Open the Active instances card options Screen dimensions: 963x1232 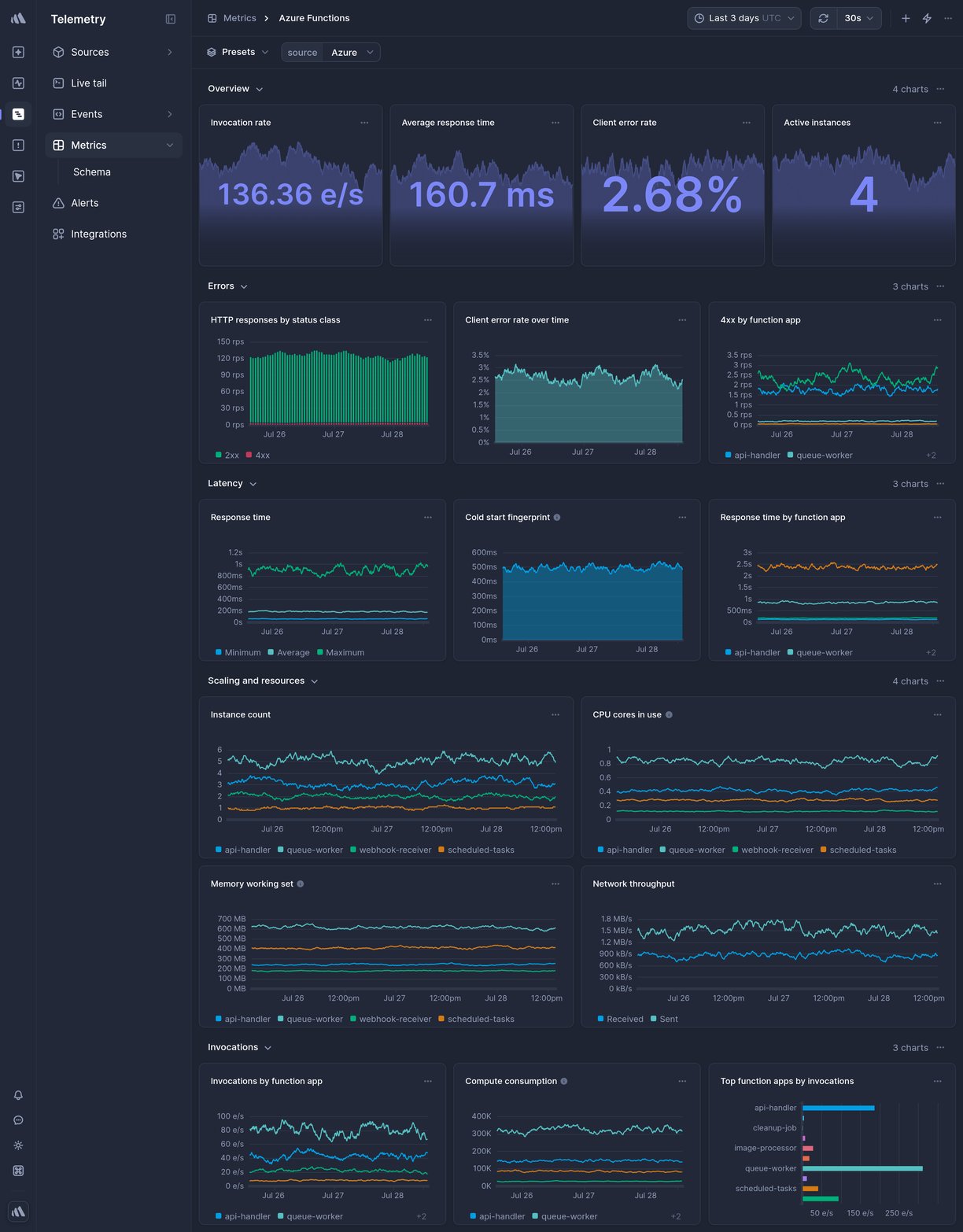pyautogui.click(x=938, y=123)
